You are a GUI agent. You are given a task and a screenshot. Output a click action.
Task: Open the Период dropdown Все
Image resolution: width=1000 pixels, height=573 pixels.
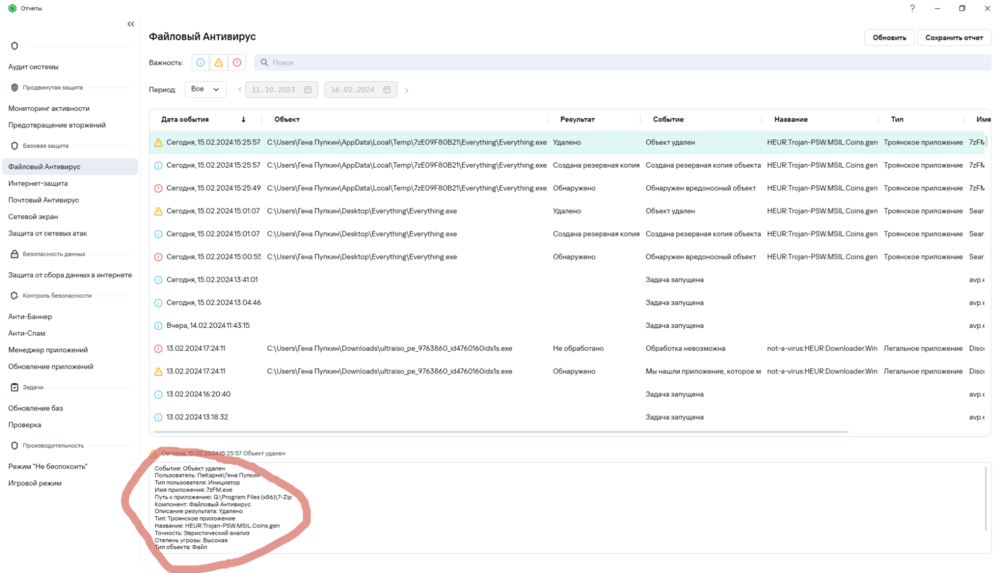coord(205,89)
